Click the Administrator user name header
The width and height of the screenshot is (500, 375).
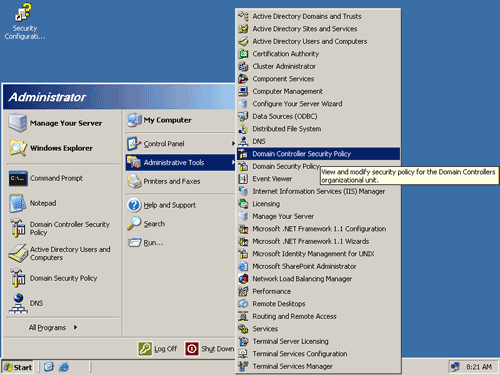pyautogui.click(x=47, y=97)
